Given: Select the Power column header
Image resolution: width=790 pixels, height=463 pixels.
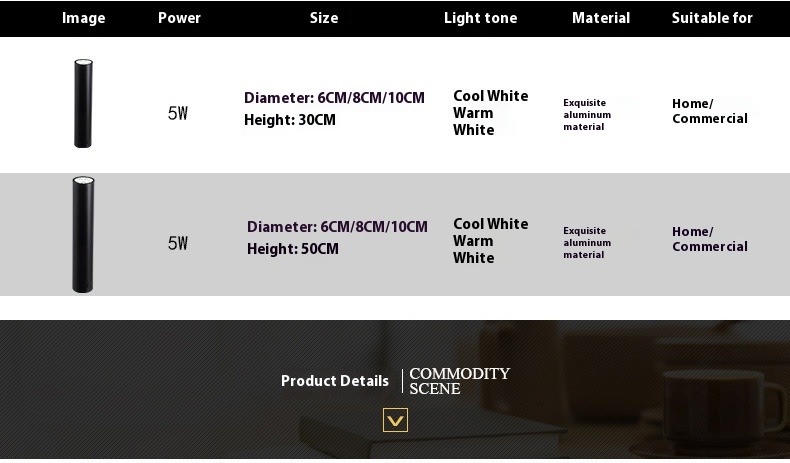Looking at the screenshot, I should click(x=179, y=18).
